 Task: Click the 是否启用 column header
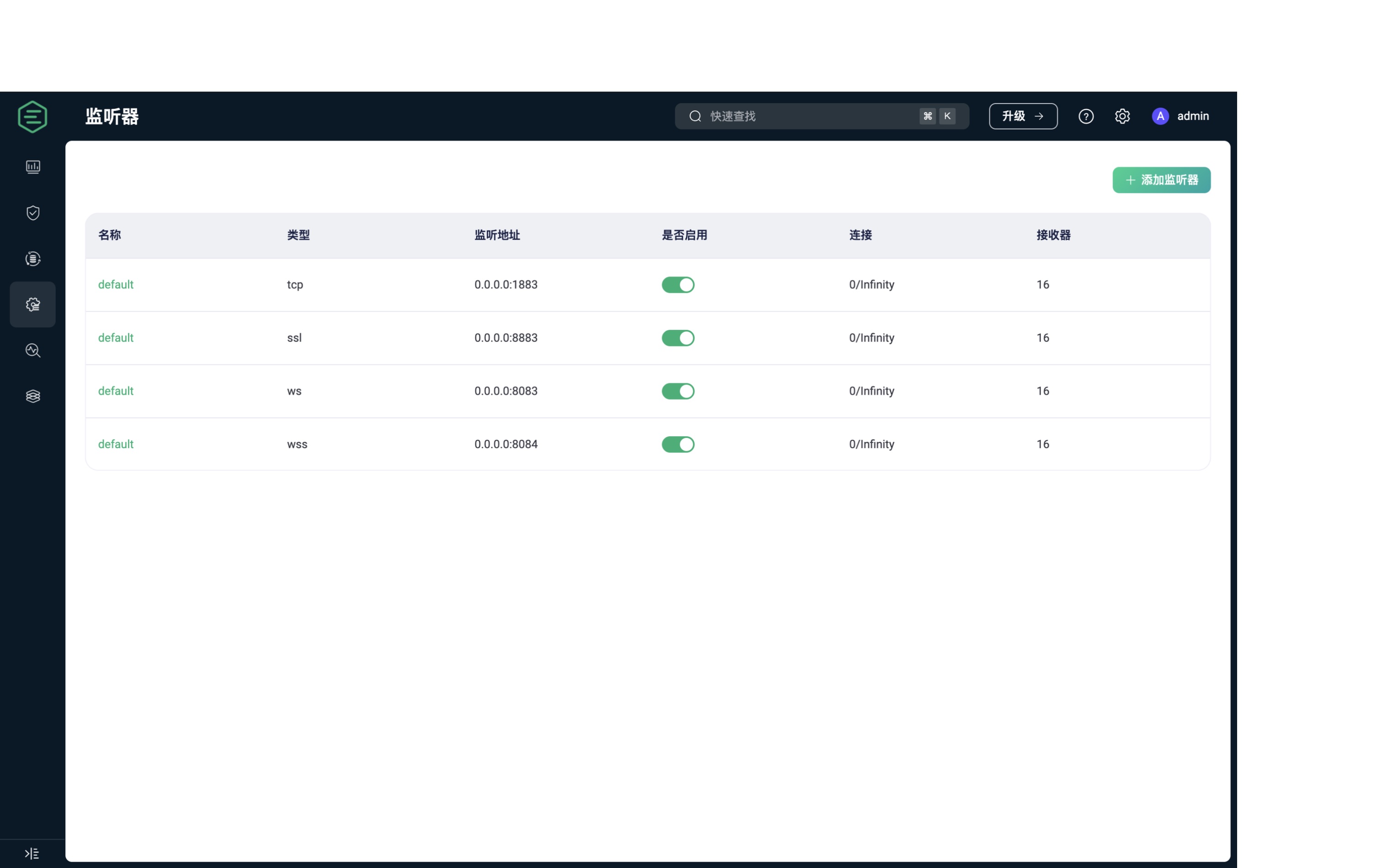684,236
